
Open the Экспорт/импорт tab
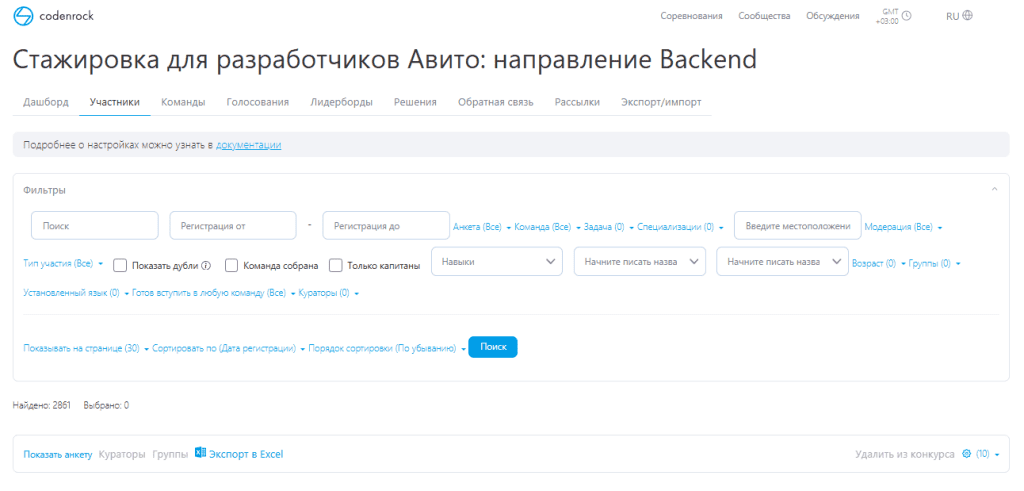[662, 102]
